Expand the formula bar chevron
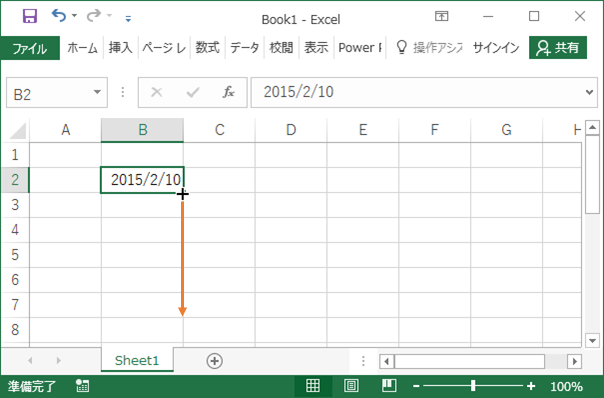Screen dimensions: 604x398 tap(589, 92)
